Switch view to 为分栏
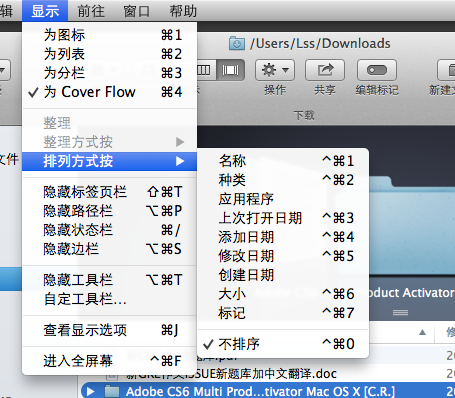Viewport: 455px width, 398px height. (109, 73)
